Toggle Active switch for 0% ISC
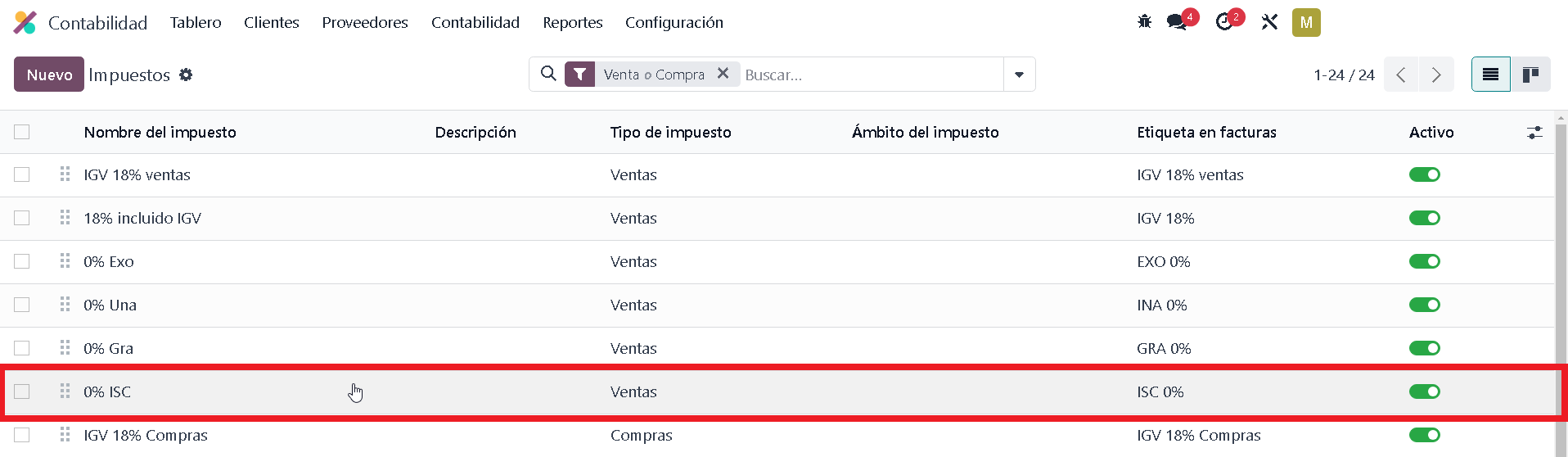The image size is (1568, 457). tap(1425, 391)
